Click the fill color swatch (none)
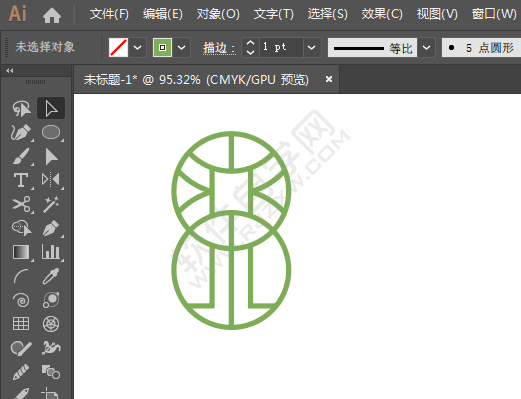The width and height of the screenshot is (521, 399). 118,48
